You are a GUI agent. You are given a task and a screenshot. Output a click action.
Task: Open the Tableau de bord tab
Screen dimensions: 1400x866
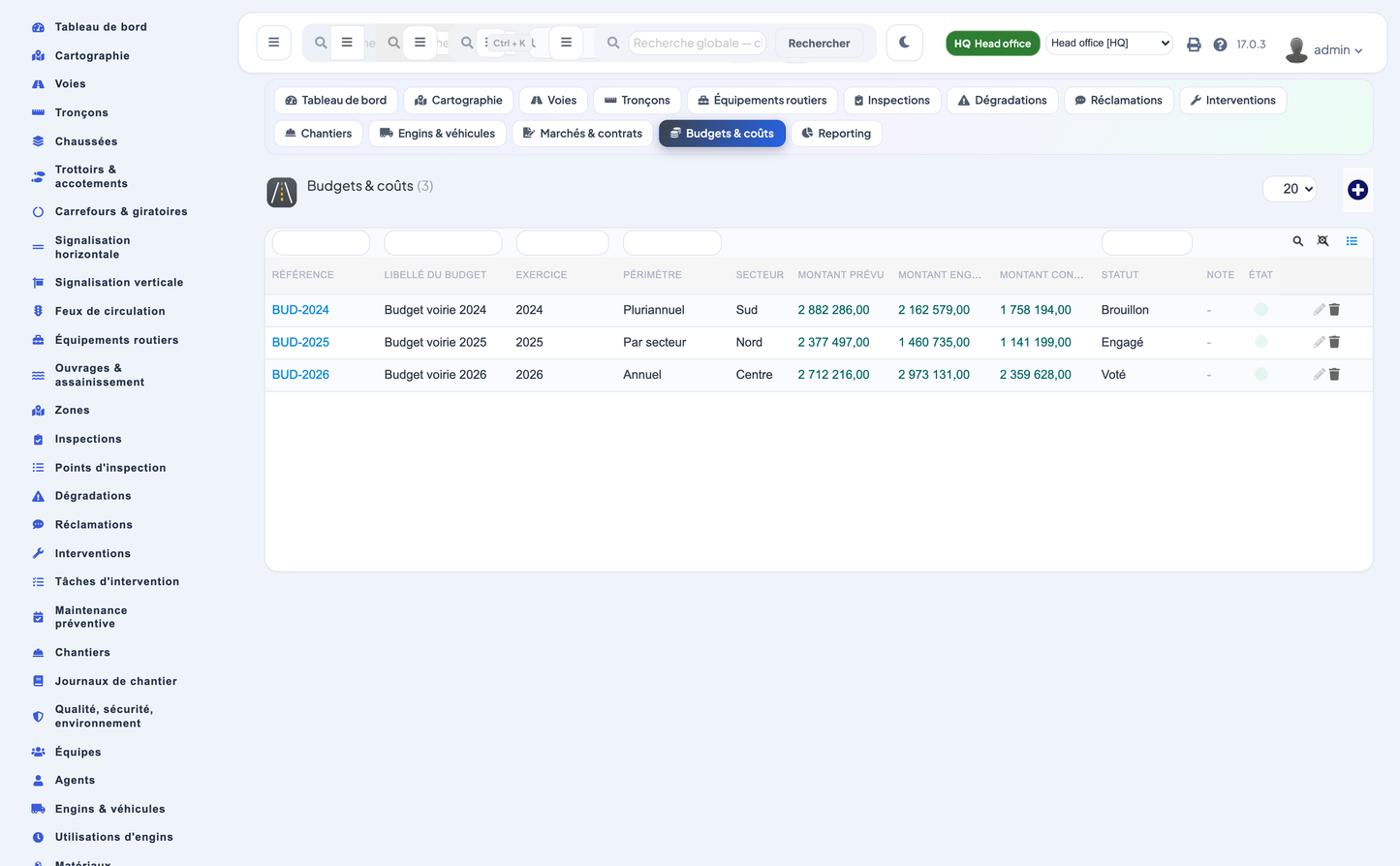(x=335, y=100)
